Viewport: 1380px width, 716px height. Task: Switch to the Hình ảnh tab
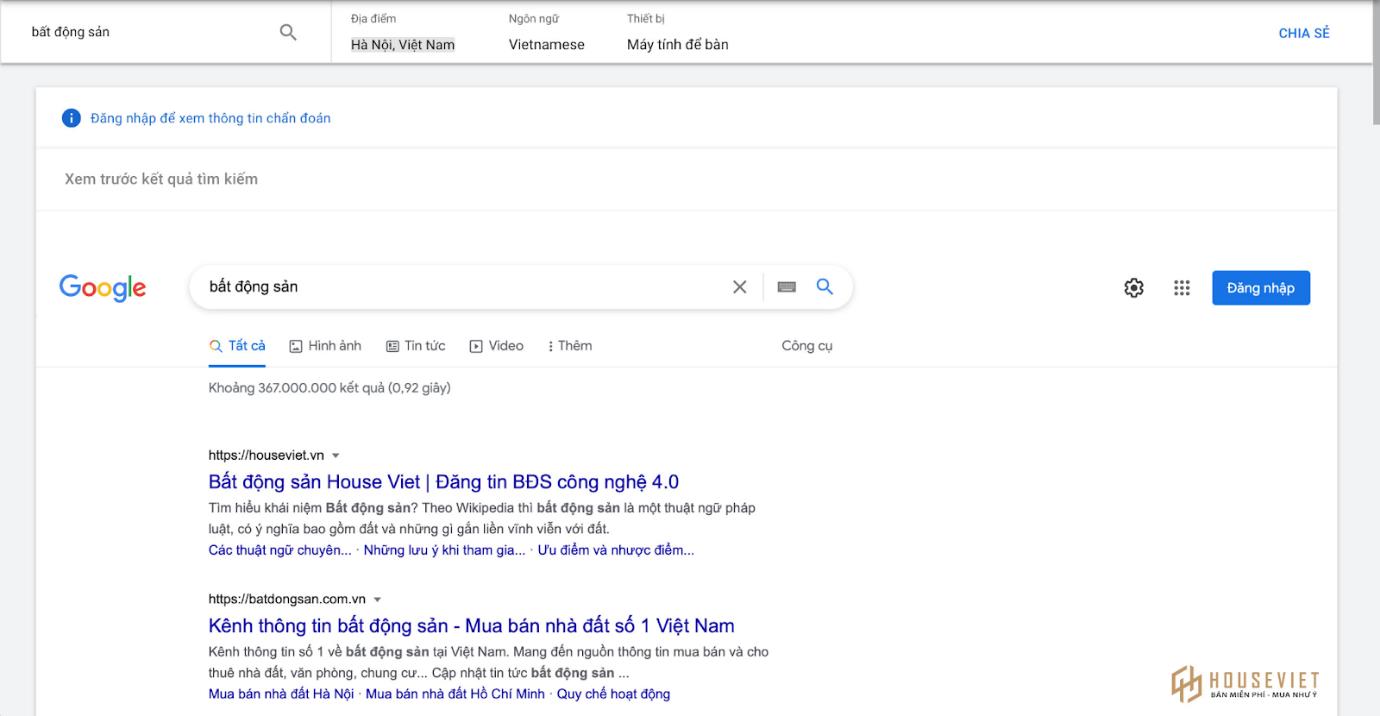[x=325, y=346]
